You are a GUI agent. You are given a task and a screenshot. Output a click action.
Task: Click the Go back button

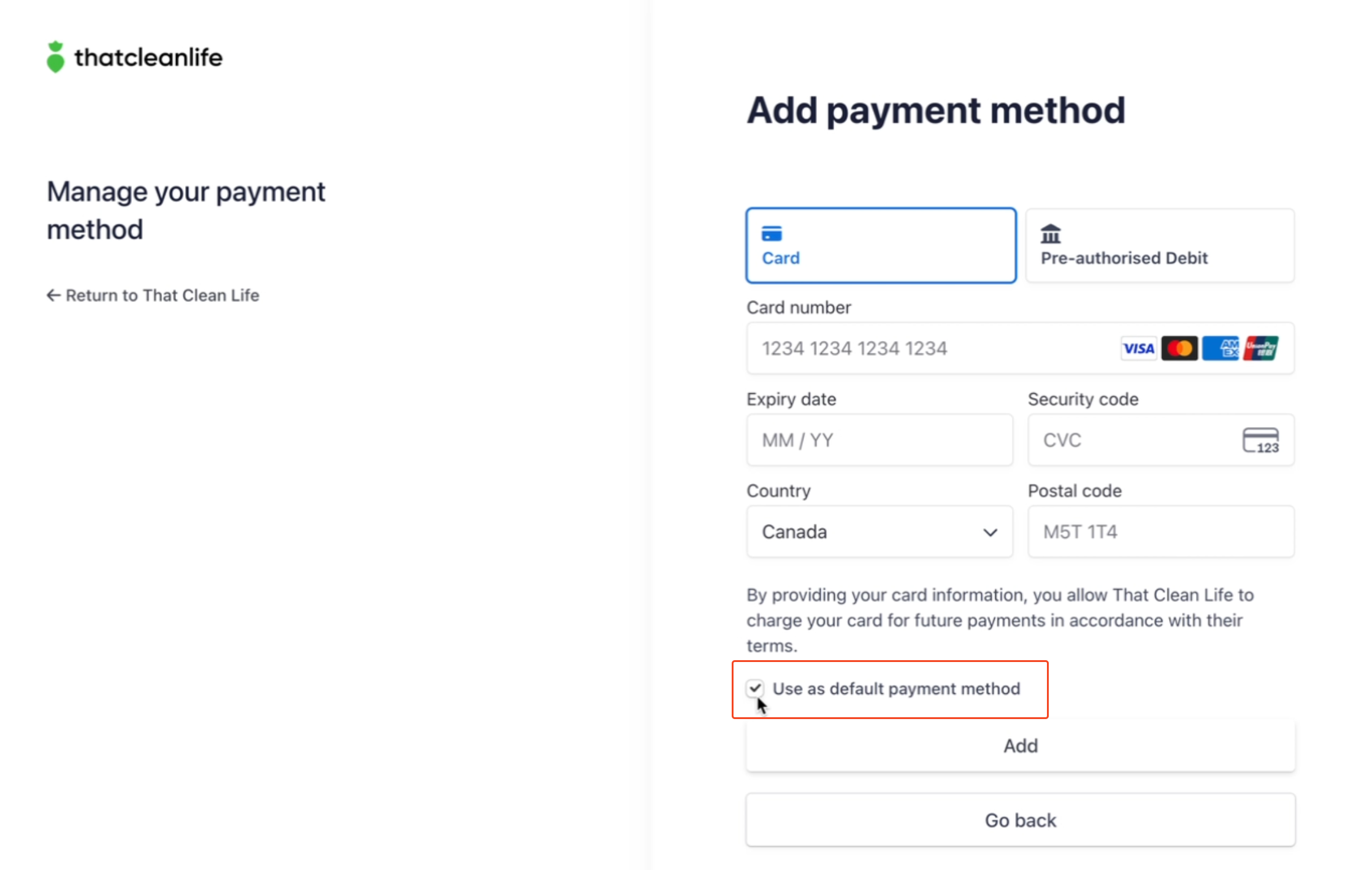[1021, 820]
